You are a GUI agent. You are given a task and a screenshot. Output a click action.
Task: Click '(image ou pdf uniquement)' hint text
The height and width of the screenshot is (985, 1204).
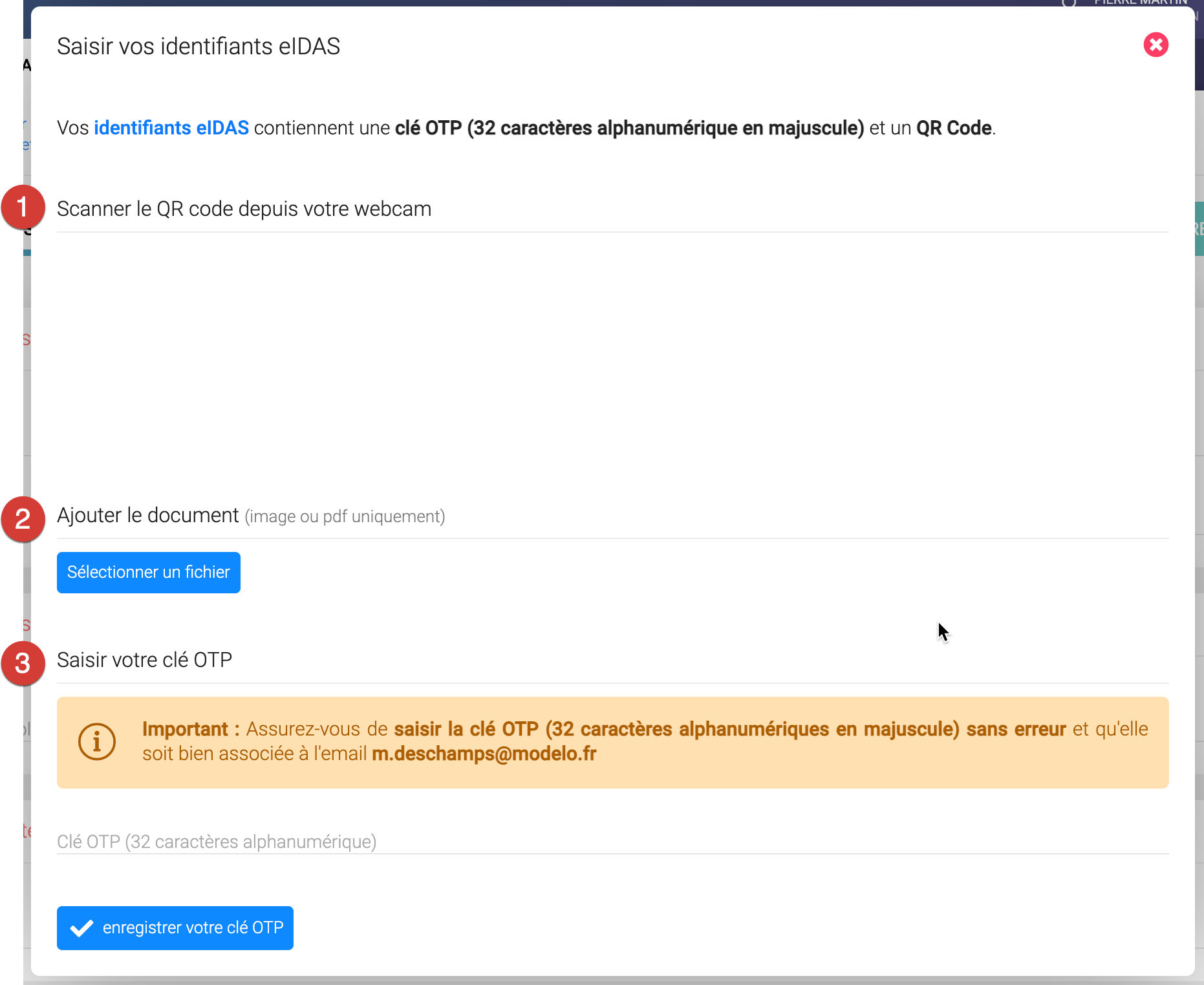click(345, 516)
